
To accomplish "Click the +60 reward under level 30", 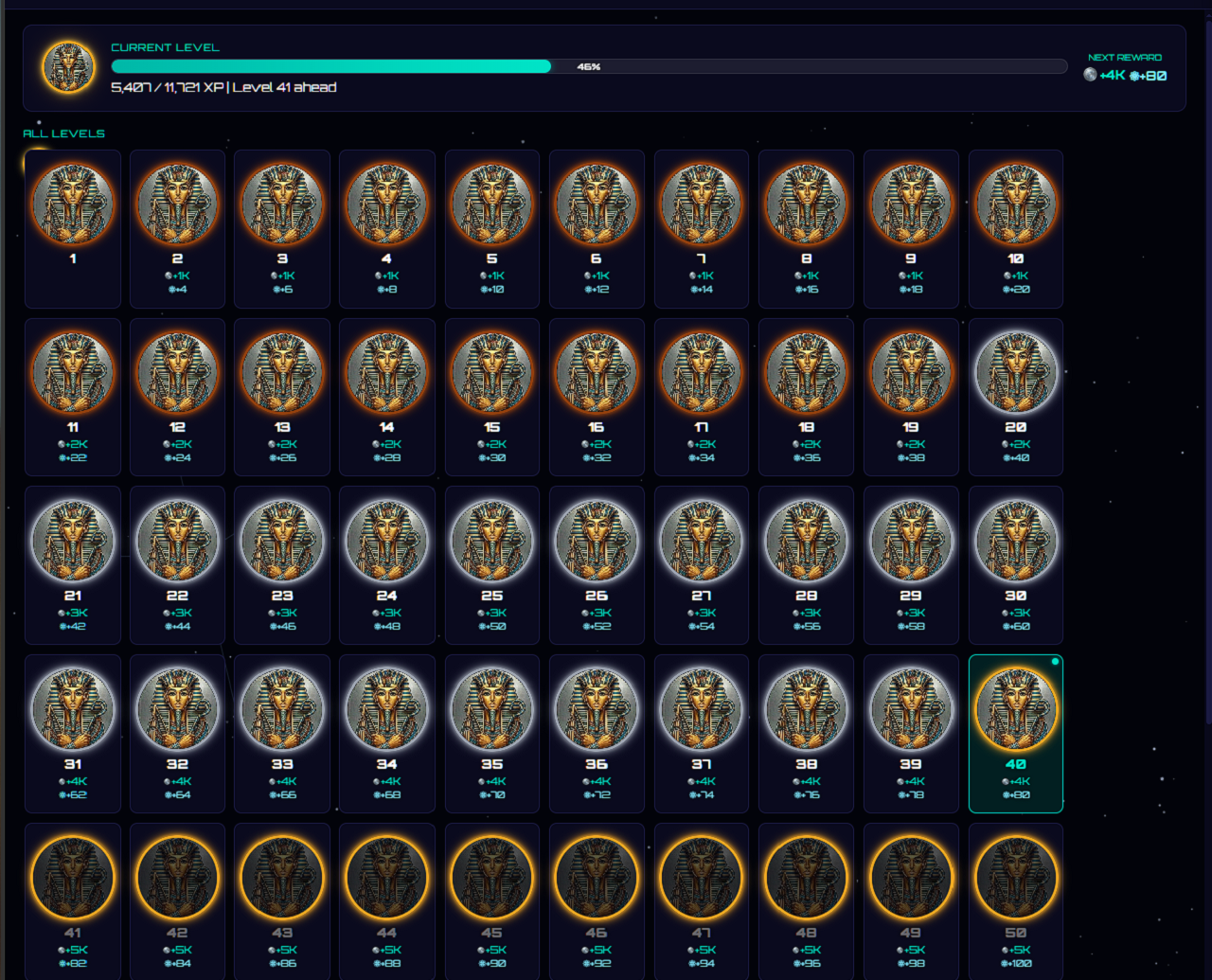I will click(x=1016, y=627).
